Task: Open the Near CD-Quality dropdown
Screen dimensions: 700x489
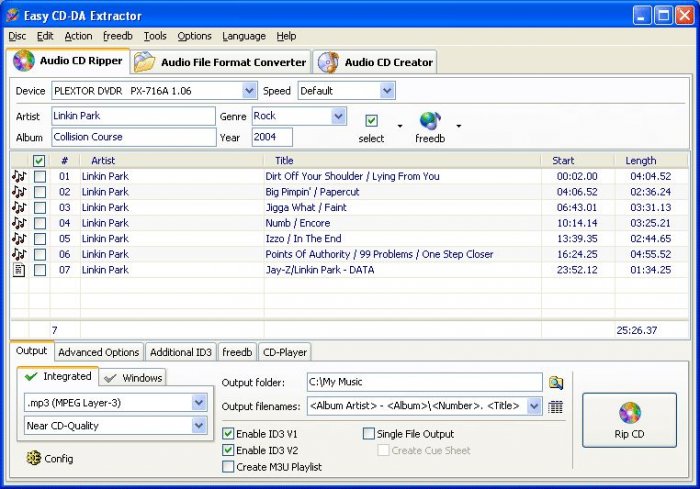Action: pos(199,426)
